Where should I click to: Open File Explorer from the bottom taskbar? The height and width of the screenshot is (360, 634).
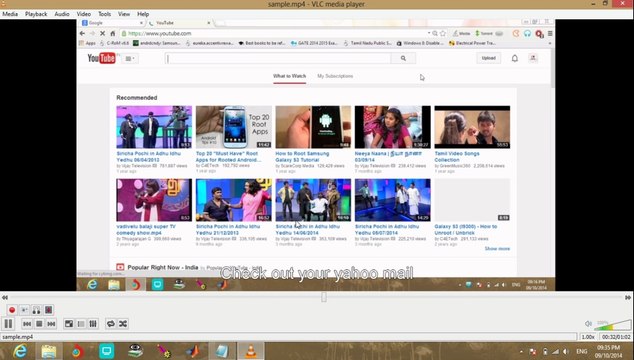(49, 351)
